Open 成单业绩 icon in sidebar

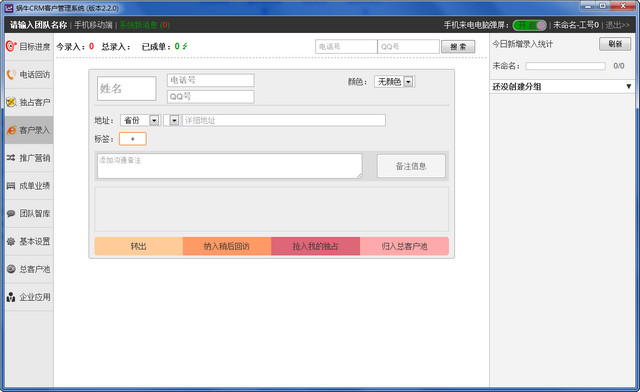coord(11,186)
